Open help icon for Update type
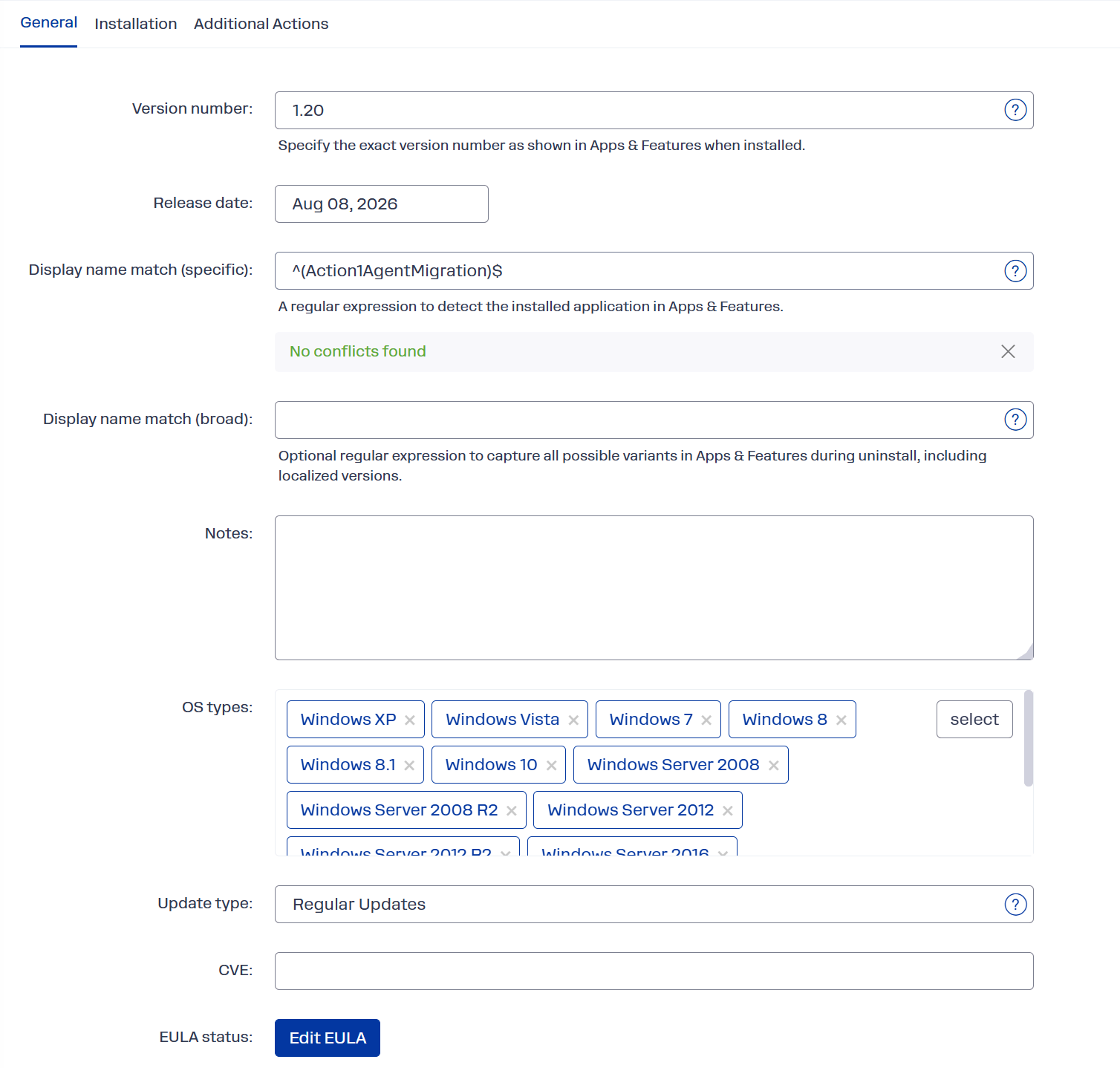This screenshot has height=1068, width=1120. pos(1015,904)
